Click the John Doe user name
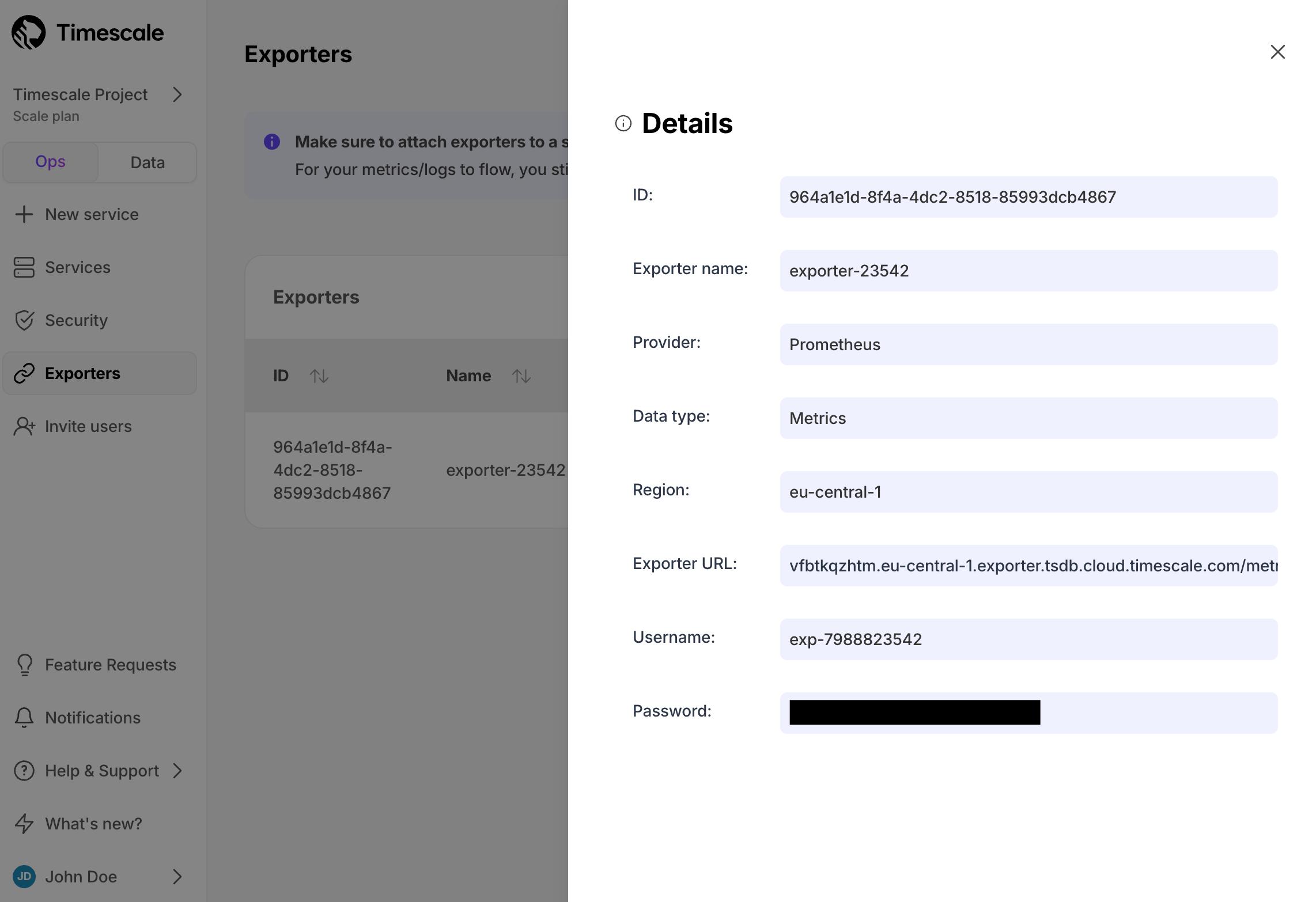 pyautogui.click(x=81, y=877)
